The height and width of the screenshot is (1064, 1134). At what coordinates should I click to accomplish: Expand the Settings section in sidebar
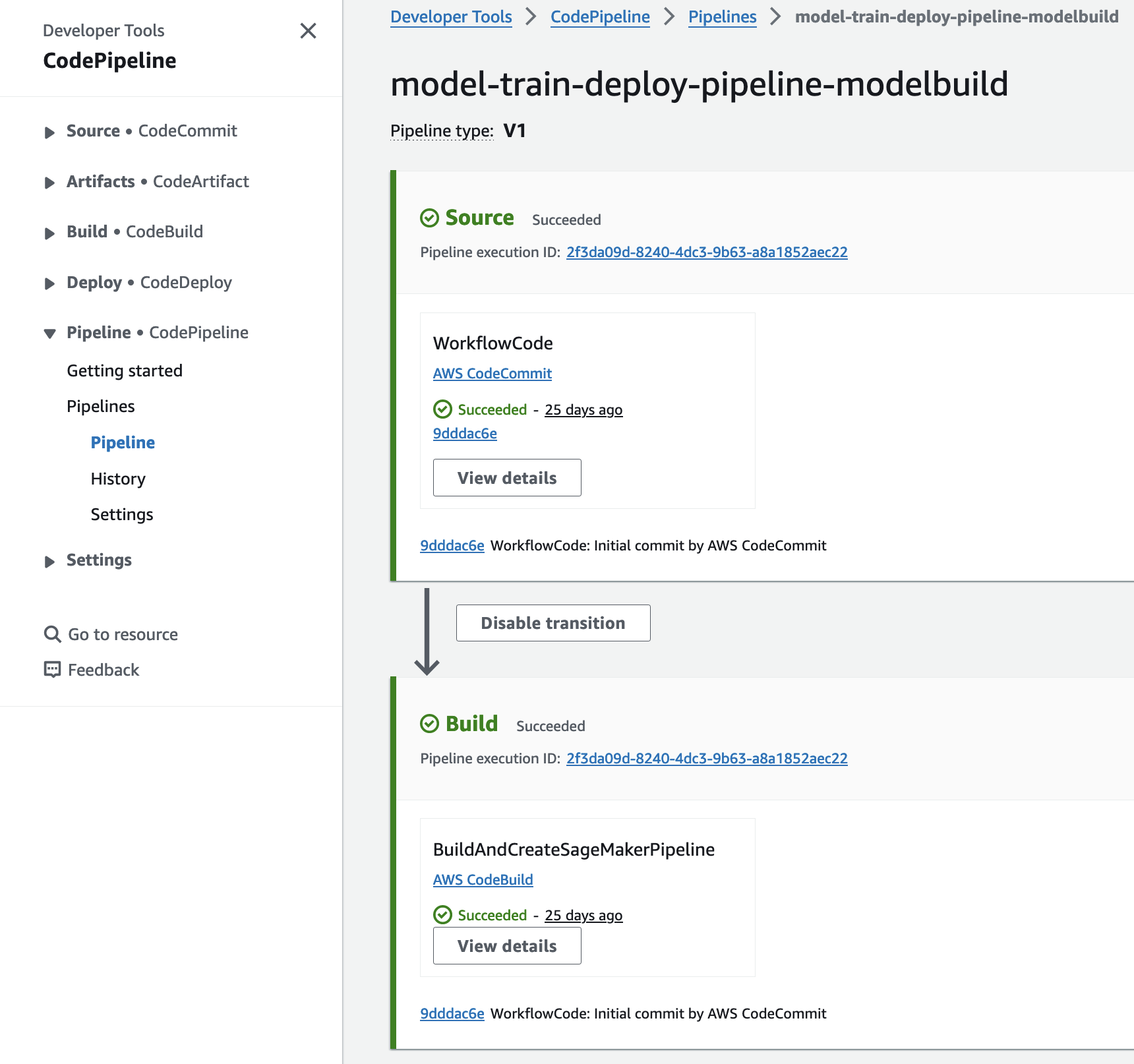49,561
